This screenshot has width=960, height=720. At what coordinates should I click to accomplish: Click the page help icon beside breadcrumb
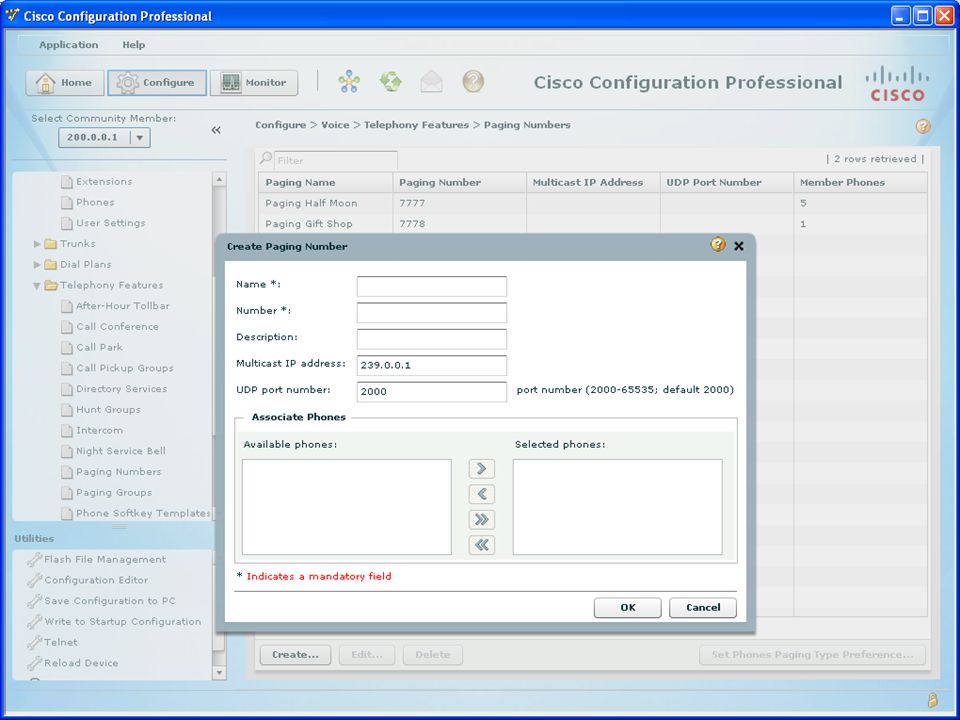[x=923, y=126]
